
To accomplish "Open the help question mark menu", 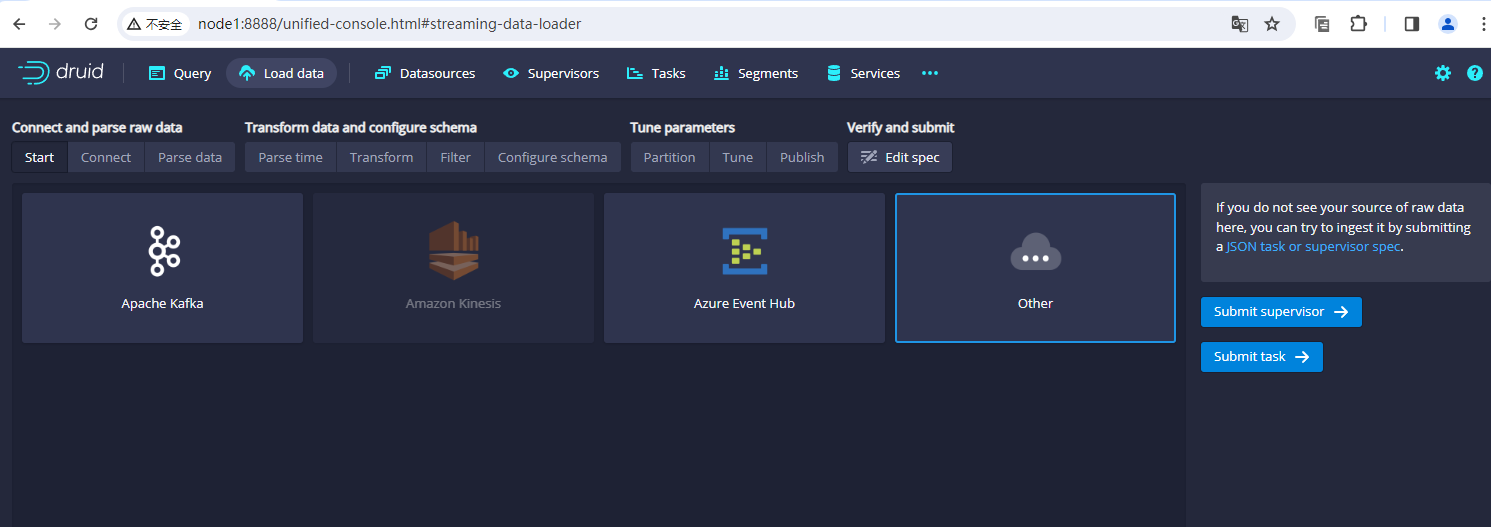I will pos(1474,73).
